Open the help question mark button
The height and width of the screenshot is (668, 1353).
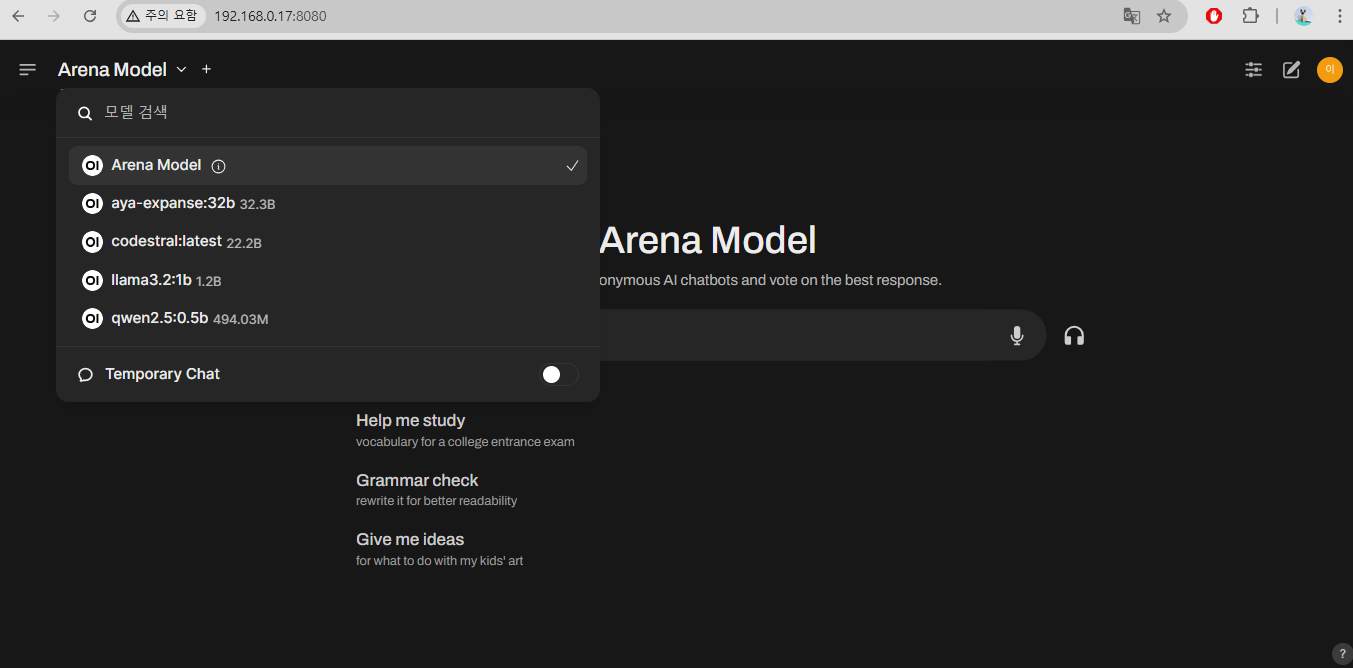click(1342, 652)
